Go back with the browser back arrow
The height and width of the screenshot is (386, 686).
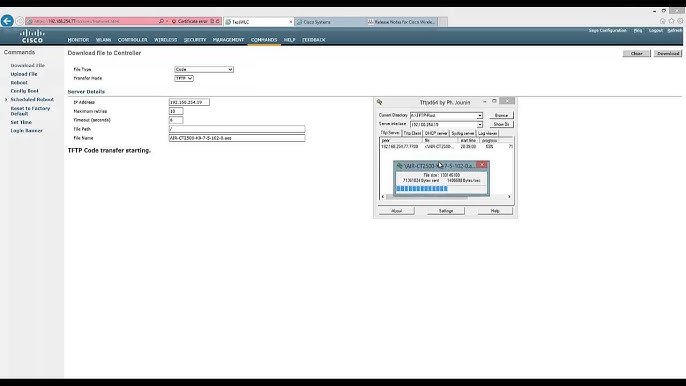pyautogui.click(x=7, y=21)
